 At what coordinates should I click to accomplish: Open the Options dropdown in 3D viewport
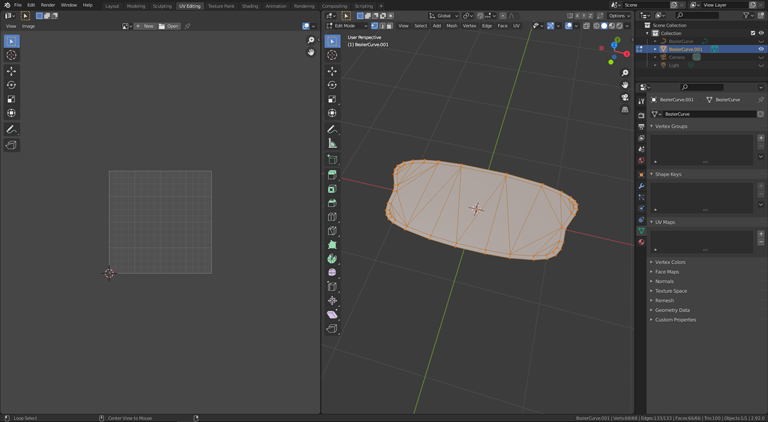[620, 16]
